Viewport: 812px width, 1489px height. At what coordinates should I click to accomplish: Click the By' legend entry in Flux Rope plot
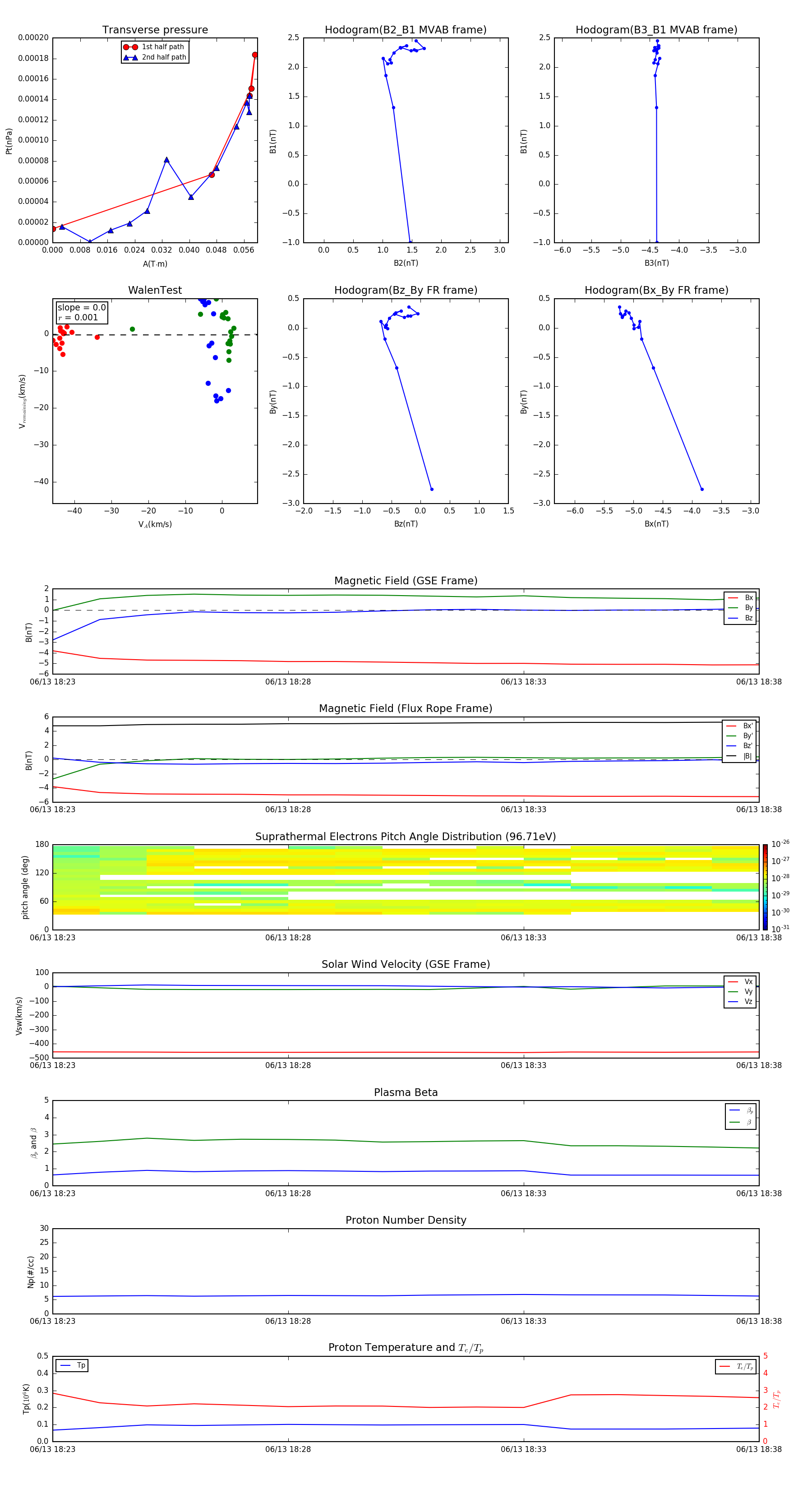tap(739, 736)
